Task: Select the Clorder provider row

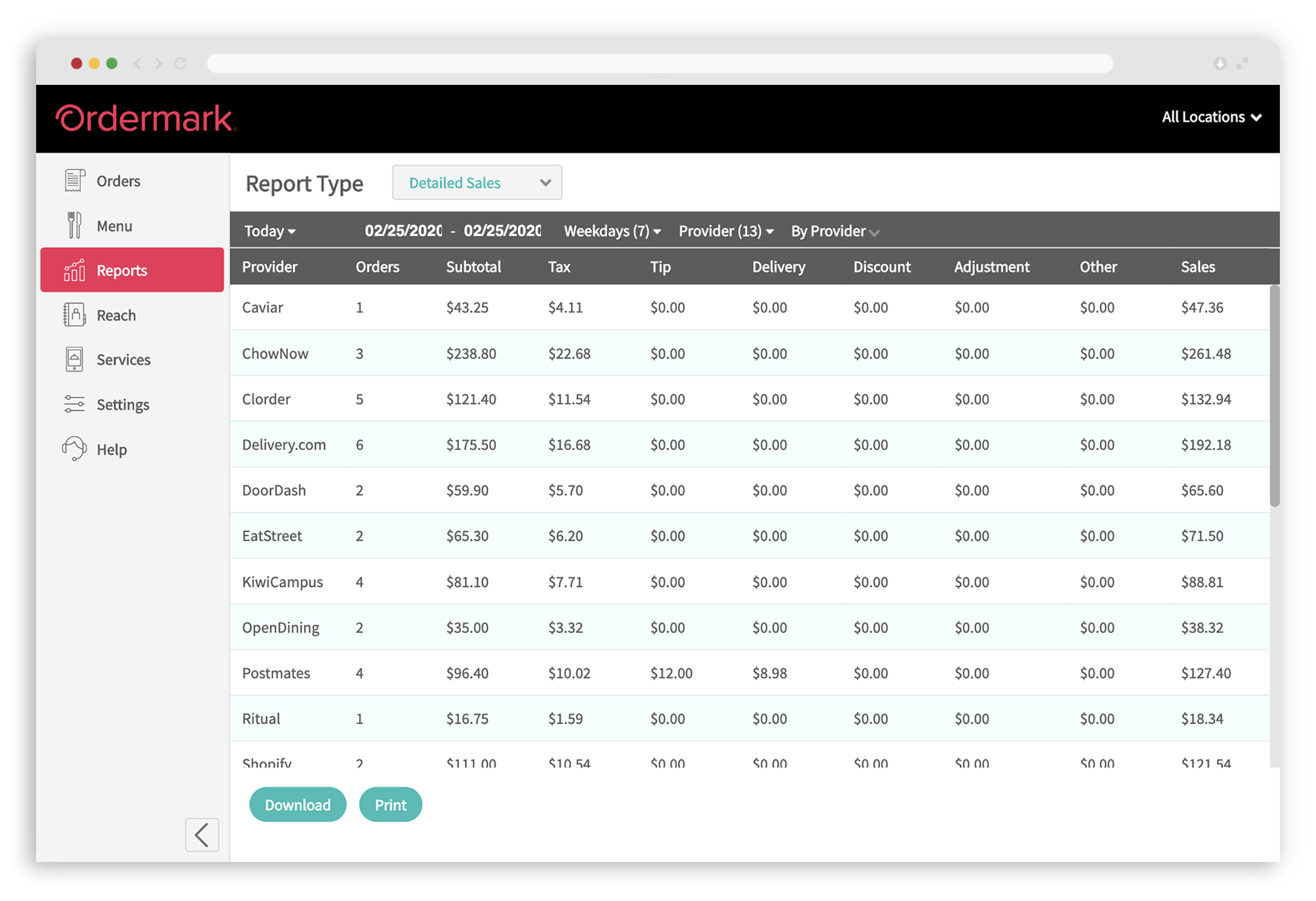Action: pos(750,398)
